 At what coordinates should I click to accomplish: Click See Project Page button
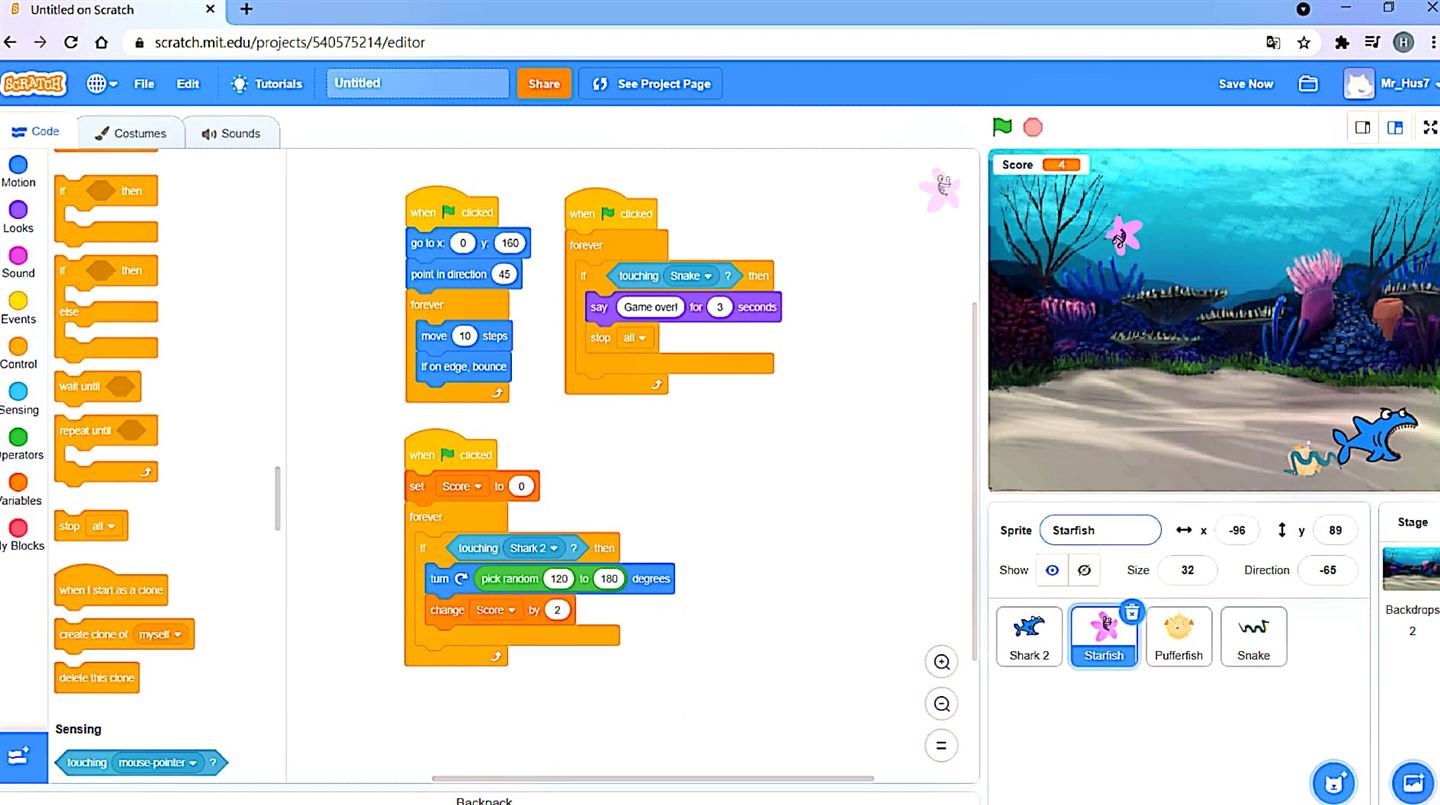pos(651,84)
